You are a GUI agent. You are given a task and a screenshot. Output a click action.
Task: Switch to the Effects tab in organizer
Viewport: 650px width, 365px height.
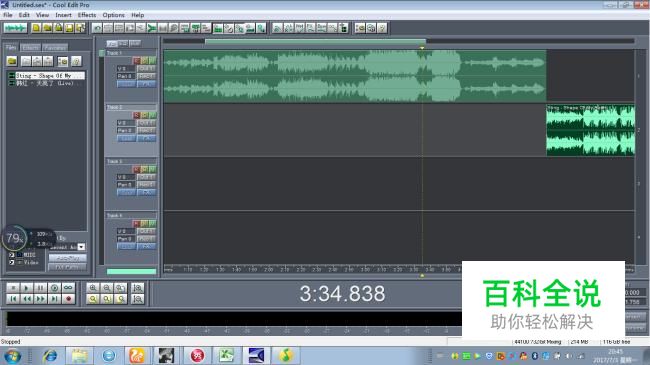(x=30, y=47)
